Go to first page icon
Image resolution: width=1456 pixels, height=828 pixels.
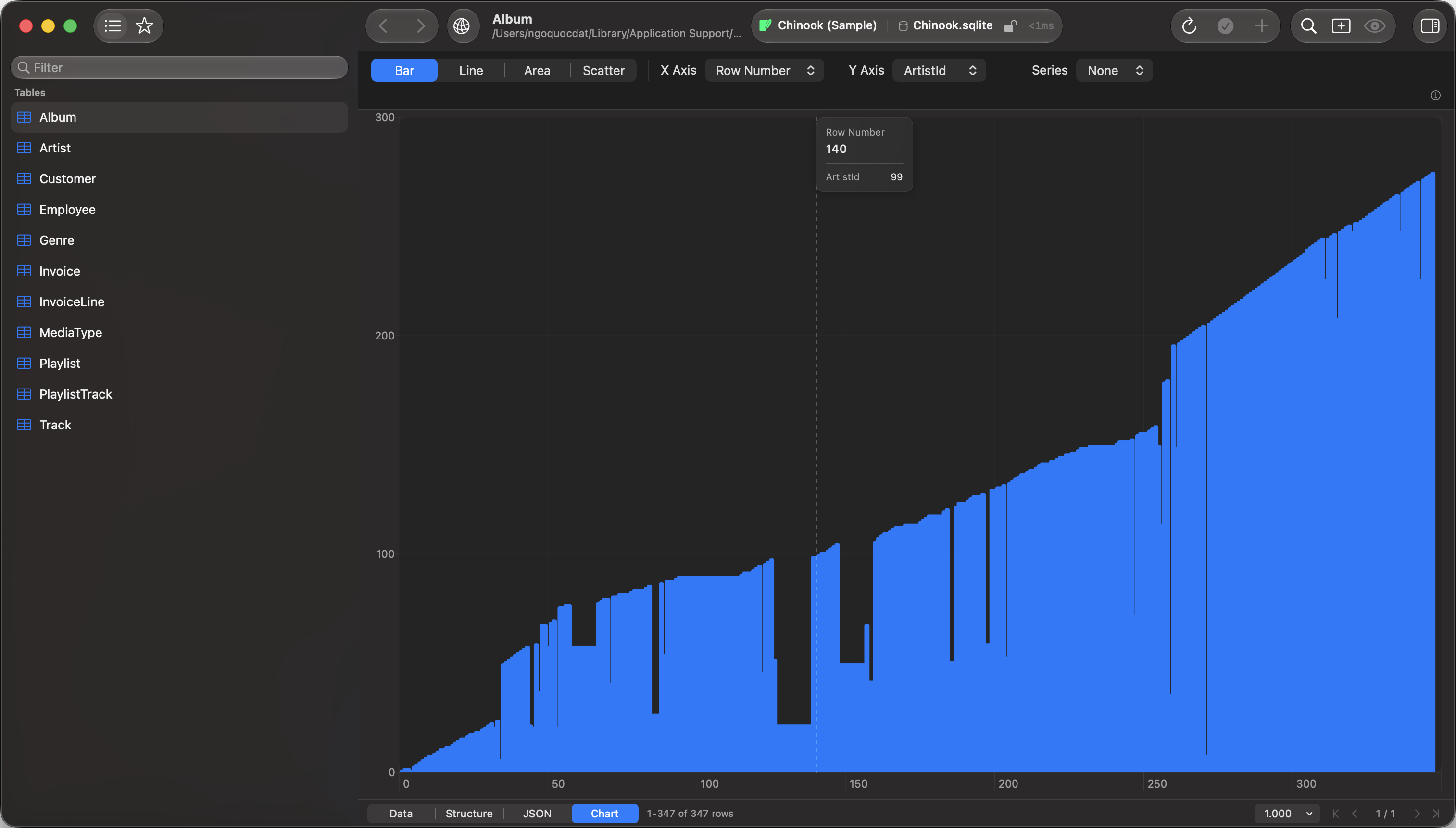pyautogui.click(x=1335, y=813)
